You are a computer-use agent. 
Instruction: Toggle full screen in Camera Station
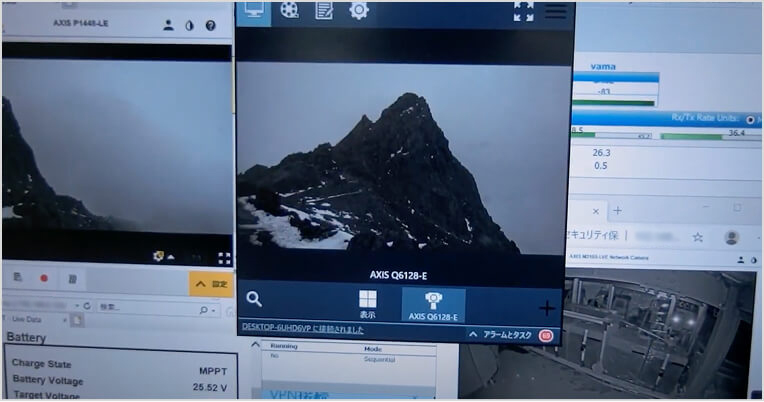pyautogui.click(x=523, y=11)
